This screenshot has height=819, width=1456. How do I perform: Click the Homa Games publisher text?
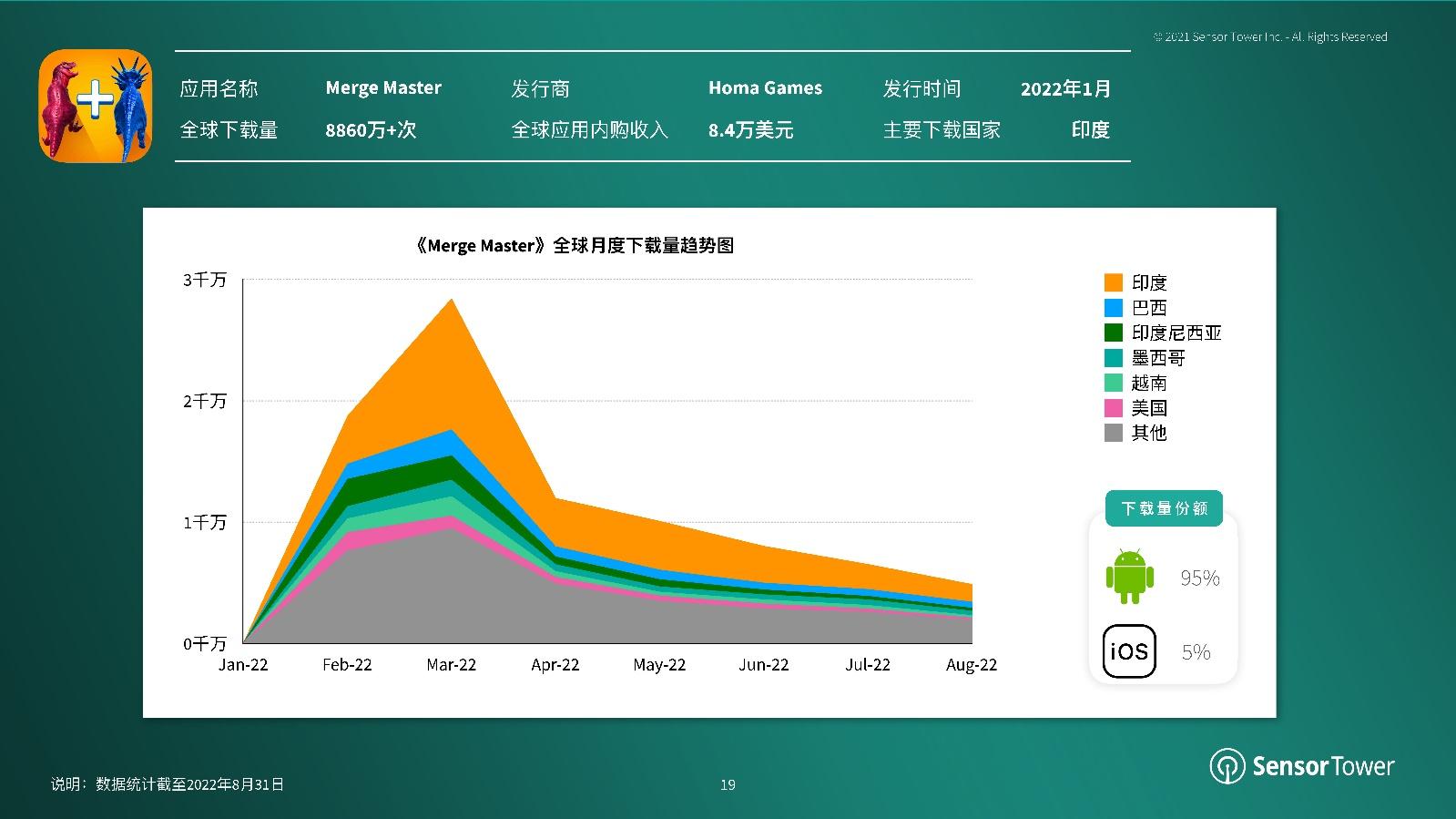tap(765, 88)
